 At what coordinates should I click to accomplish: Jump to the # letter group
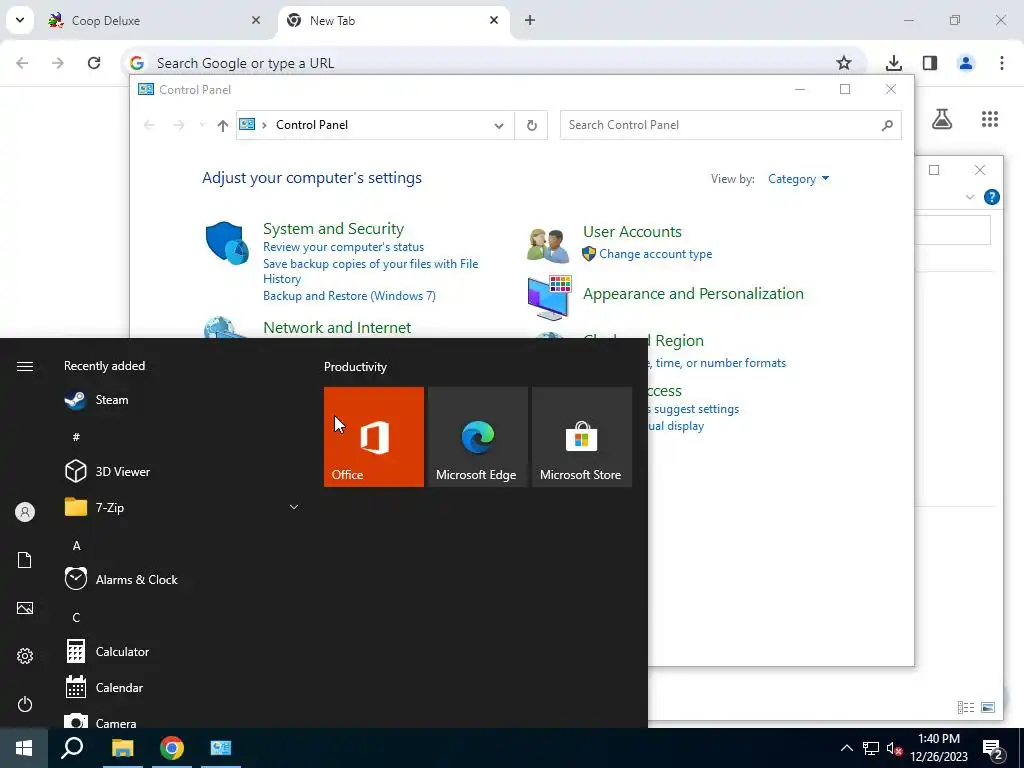point(76,437)
